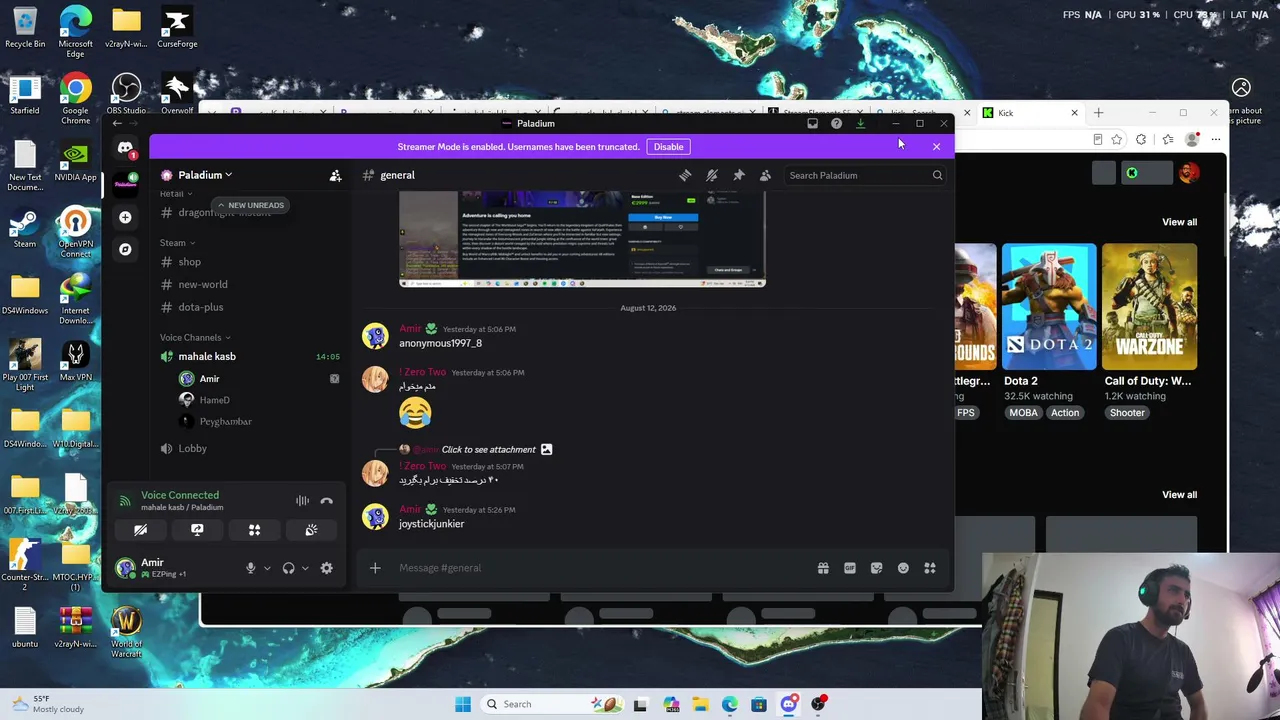Add a server with the plus icon

[x=125, y=217]
